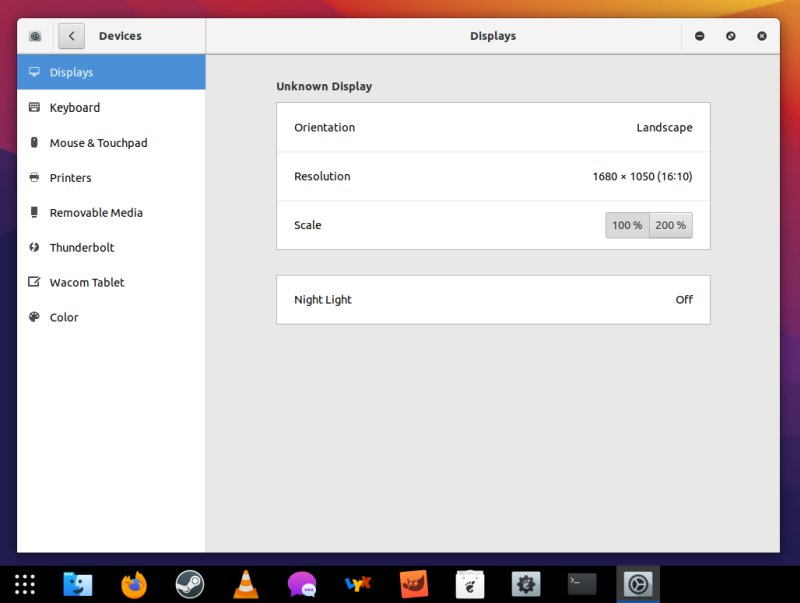Change Orientation from Landscape
This screenshot has width=800, height=603.
pyautogui.click(x=493, y=127)
